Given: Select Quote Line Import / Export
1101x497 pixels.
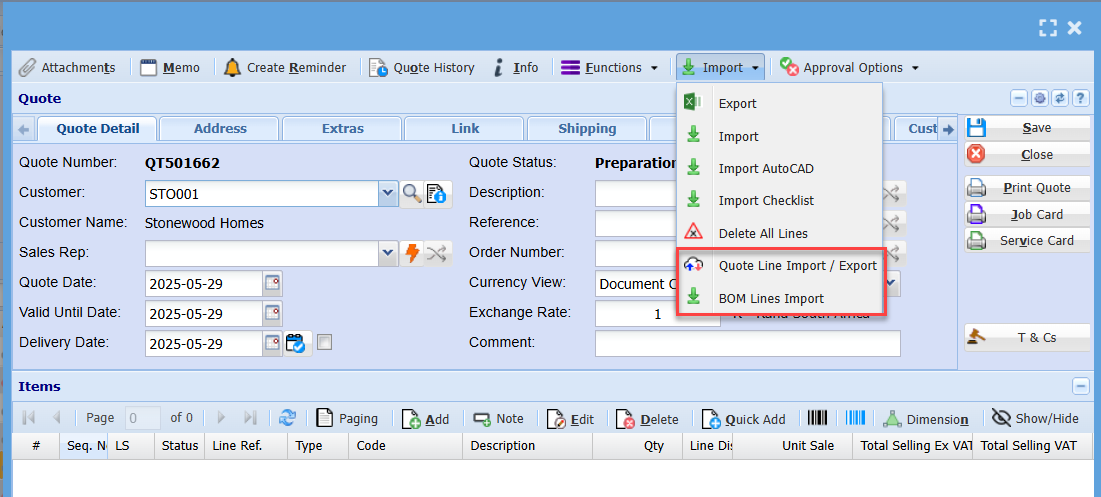Looking at the screenshot, I should 797,266.
